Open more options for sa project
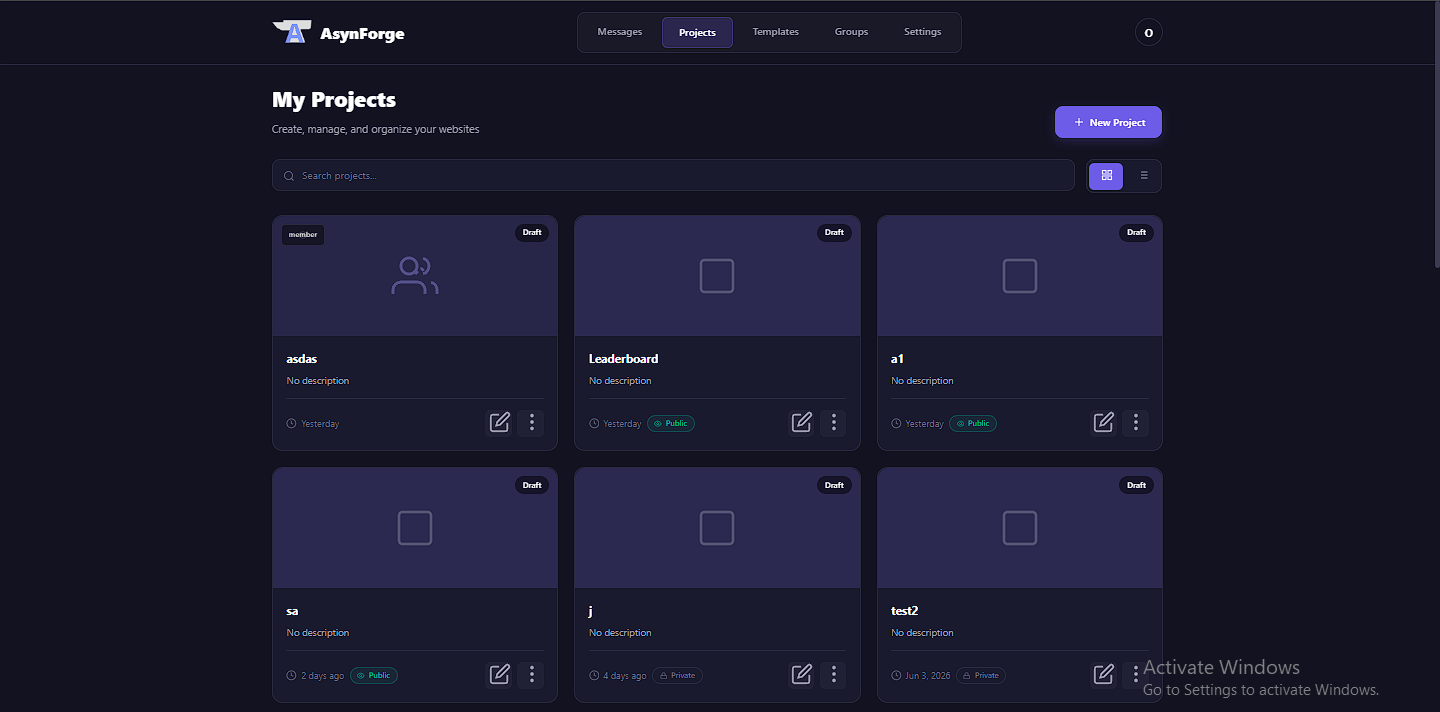This screenshot has width=1440, height=712. (532, 674)
